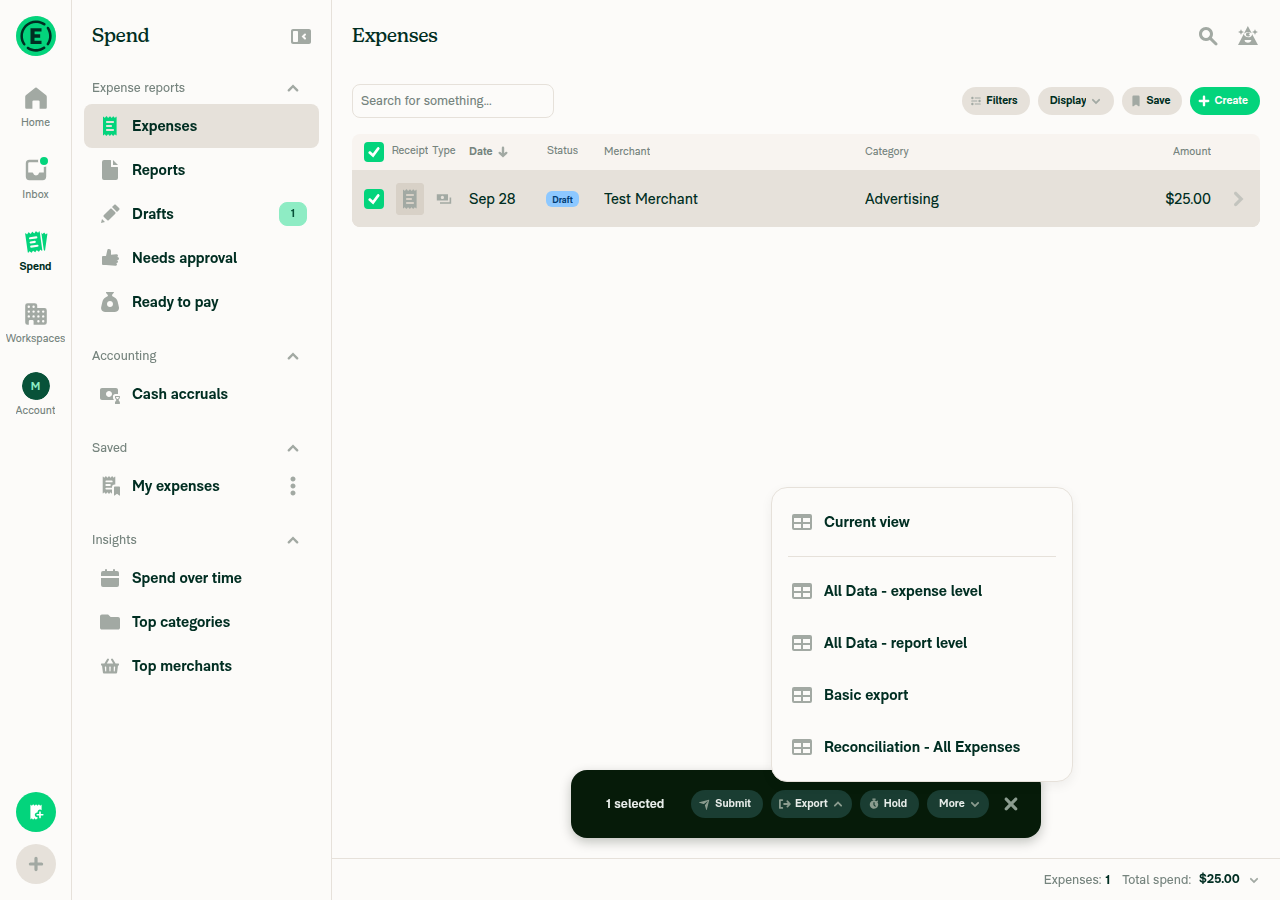The height and width of the screenshot is (900, 1280).
Task: Clear selection with the X icon
Action: pyautogui.click(x=1011, y=804)
